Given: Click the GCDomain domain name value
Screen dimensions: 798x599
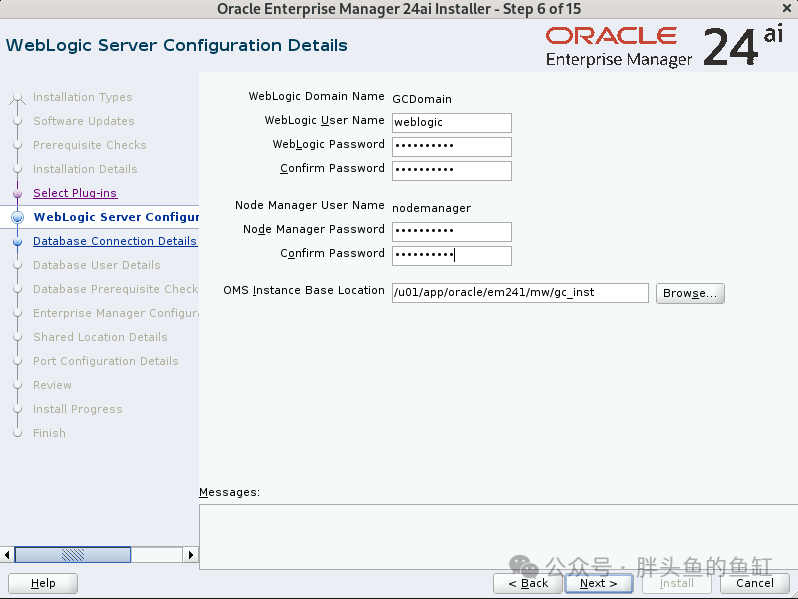Looking at the screenshot, I should [x=421, y=99].
